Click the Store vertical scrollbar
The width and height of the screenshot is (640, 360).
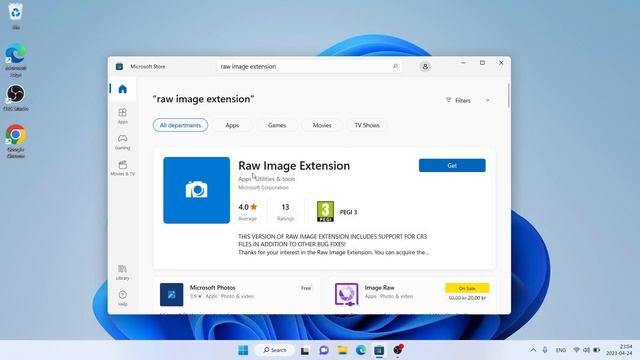pyautogui.click(x=509, y=96)
